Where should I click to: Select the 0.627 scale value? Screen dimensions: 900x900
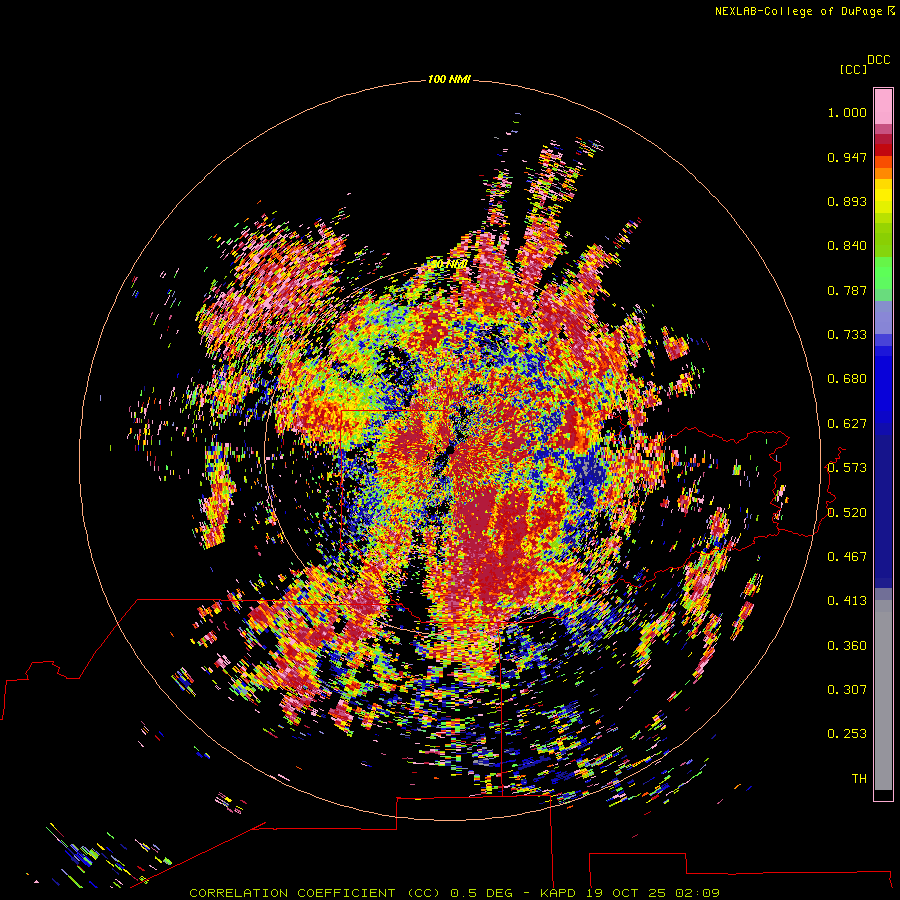click(847, 424)
